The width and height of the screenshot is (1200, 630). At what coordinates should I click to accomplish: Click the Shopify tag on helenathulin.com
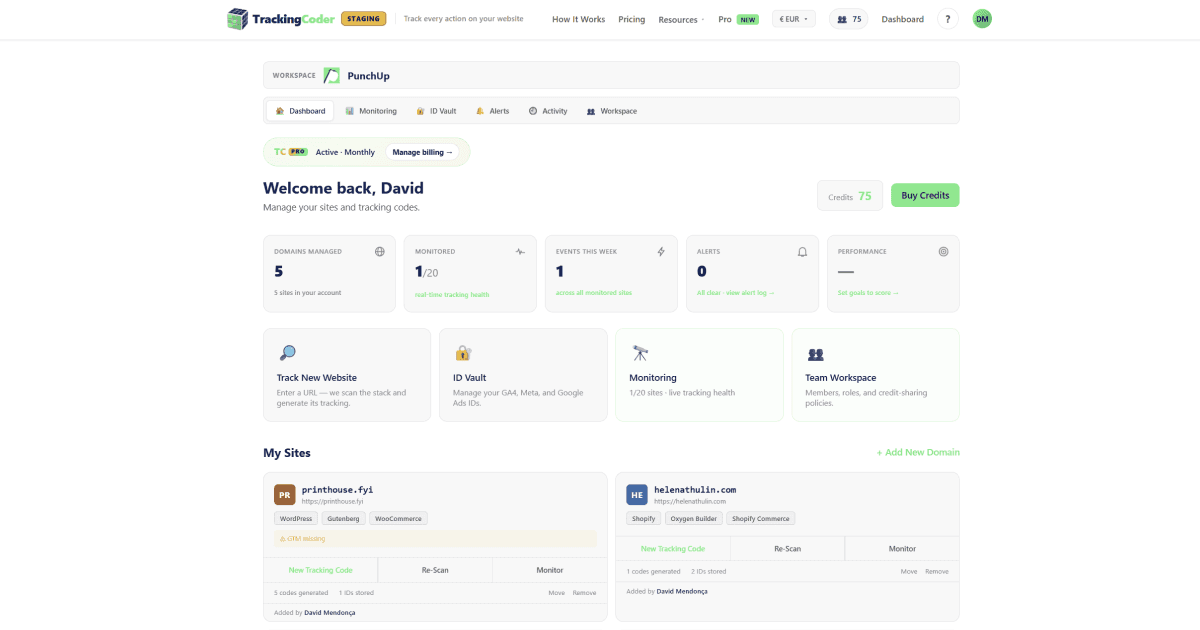click(x=643, y=518)
